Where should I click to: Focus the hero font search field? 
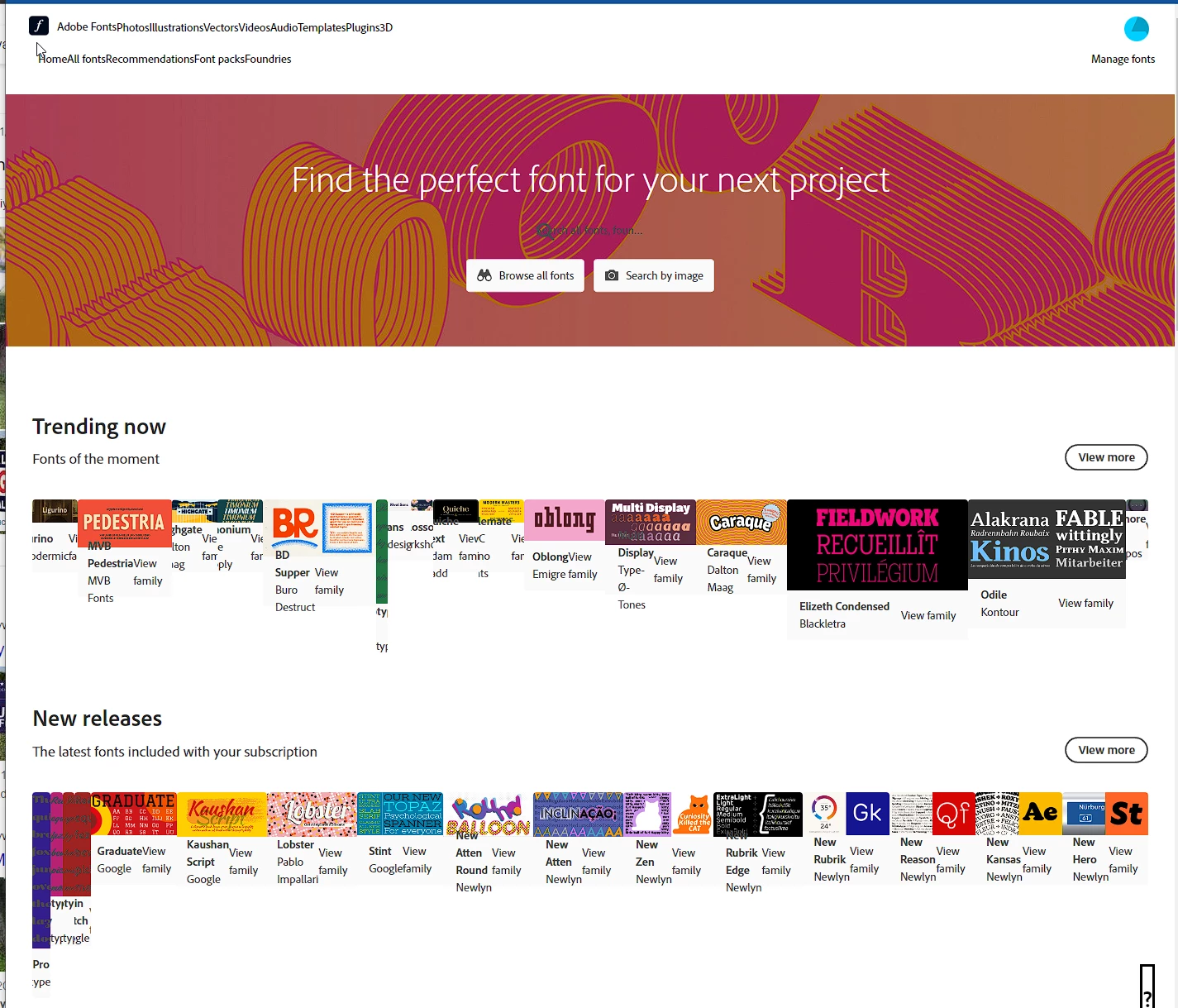click(x=590, y=231)
